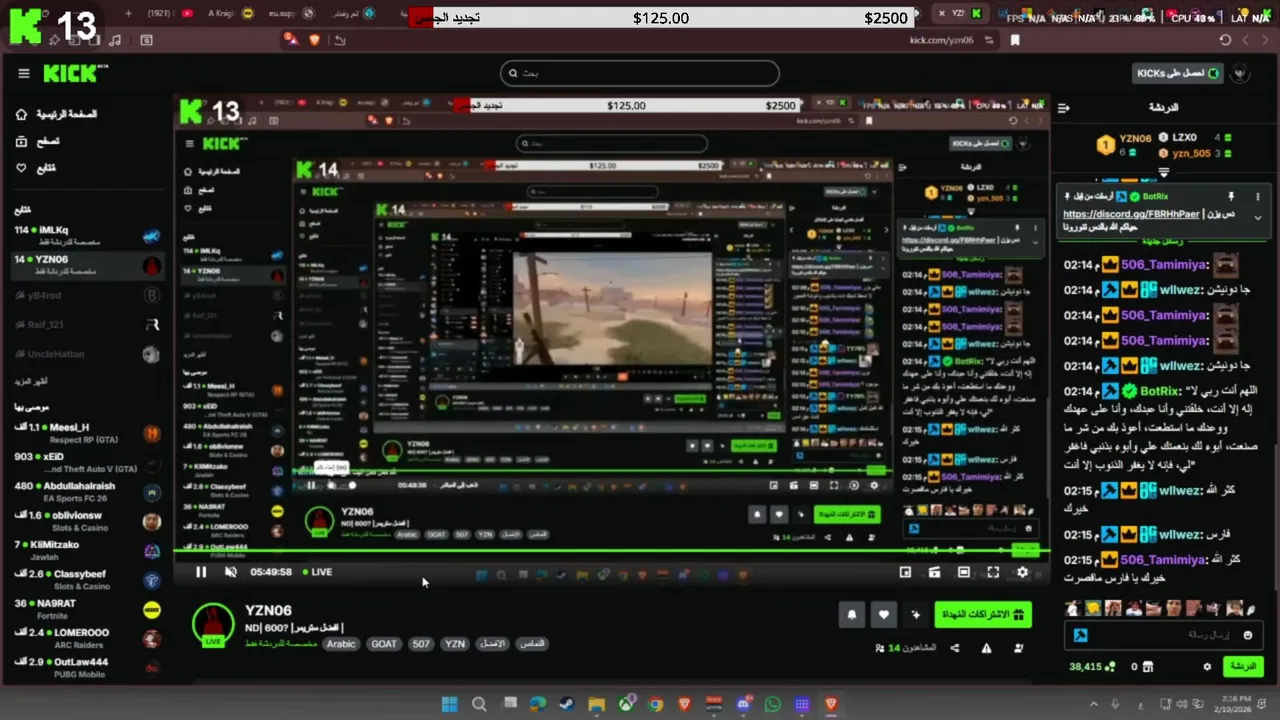1280x720 pixels.
Task: Open oblivionsw Slots & Casino channel
Action: (86, 521)
